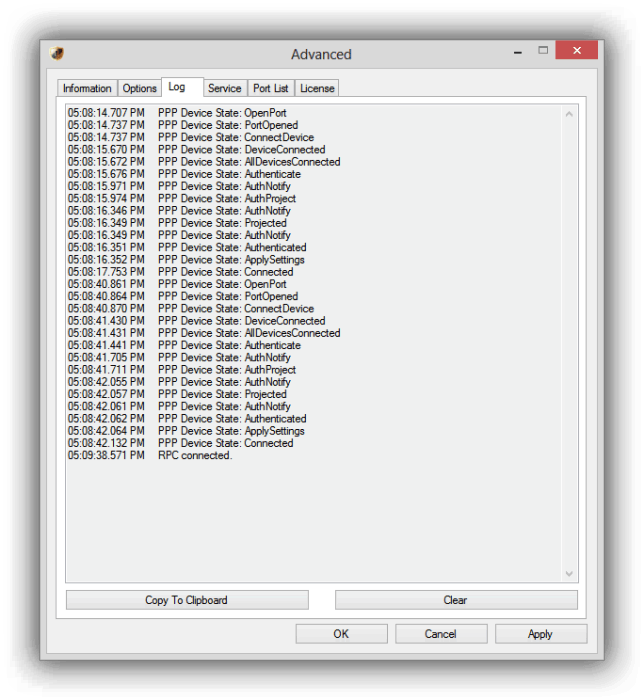
Task: Go to the License tab
Action: click(317, 88)
